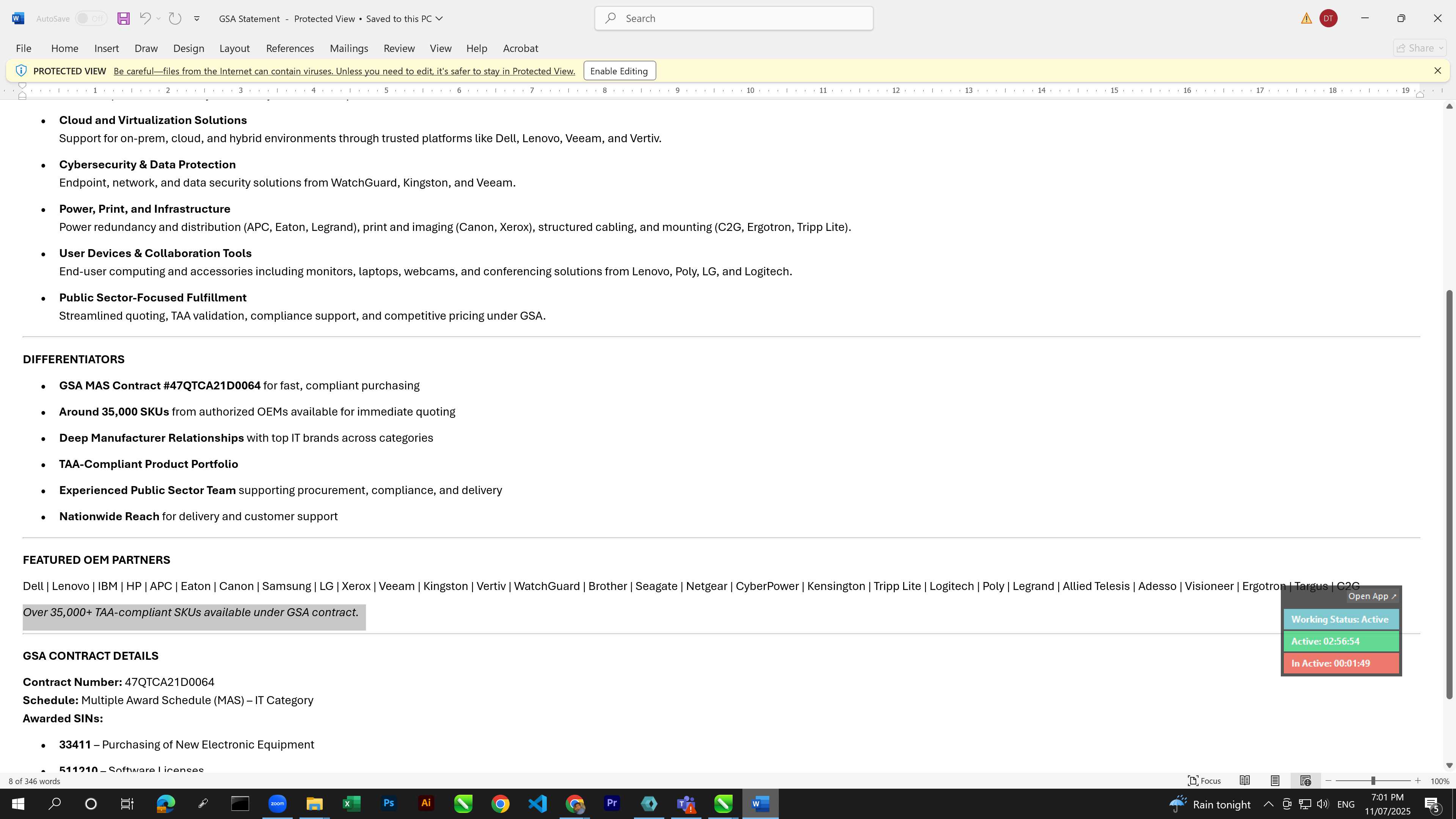Switch to the Home tab
The image size is (1456, 819).
pos(64,49)
